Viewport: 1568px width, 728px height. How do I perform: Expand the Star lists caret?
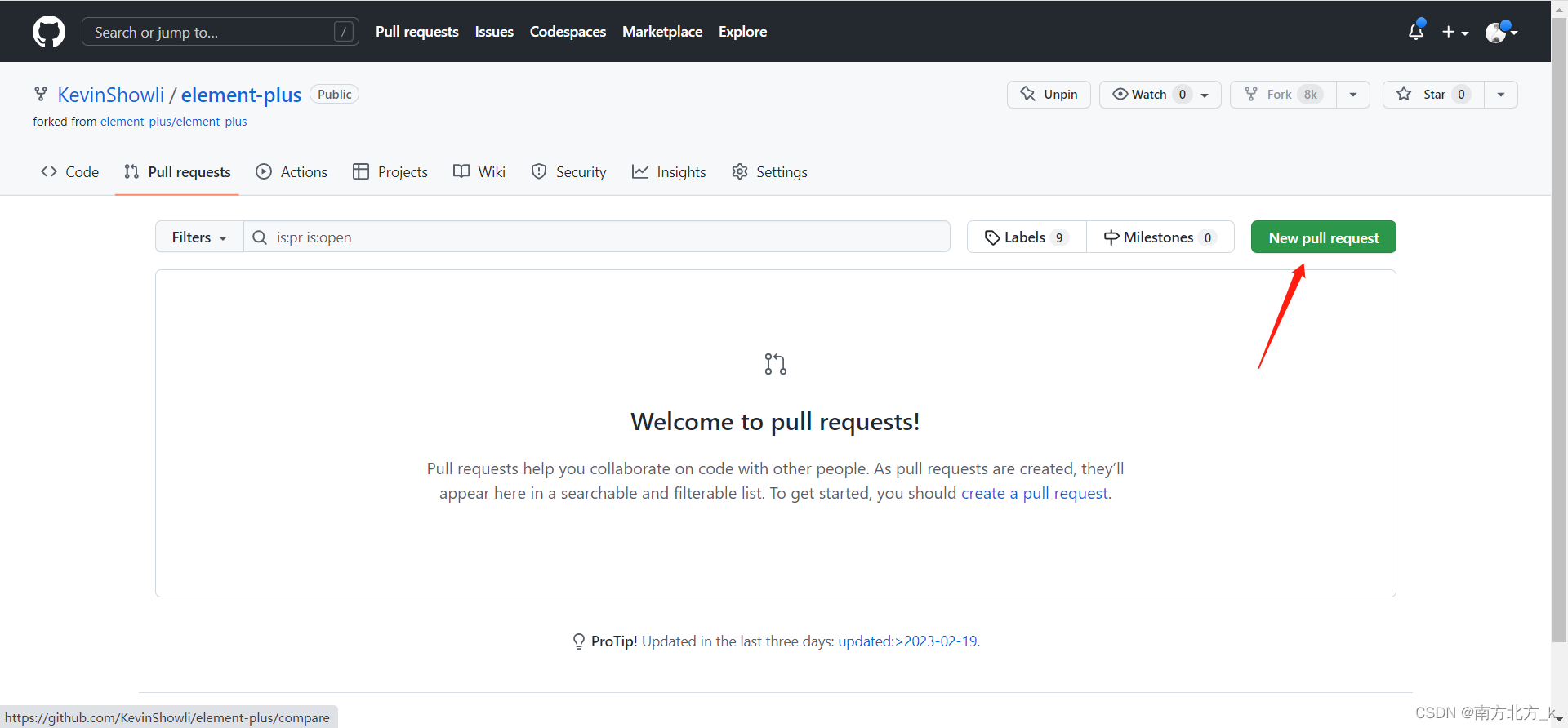tap(1501, 95)
